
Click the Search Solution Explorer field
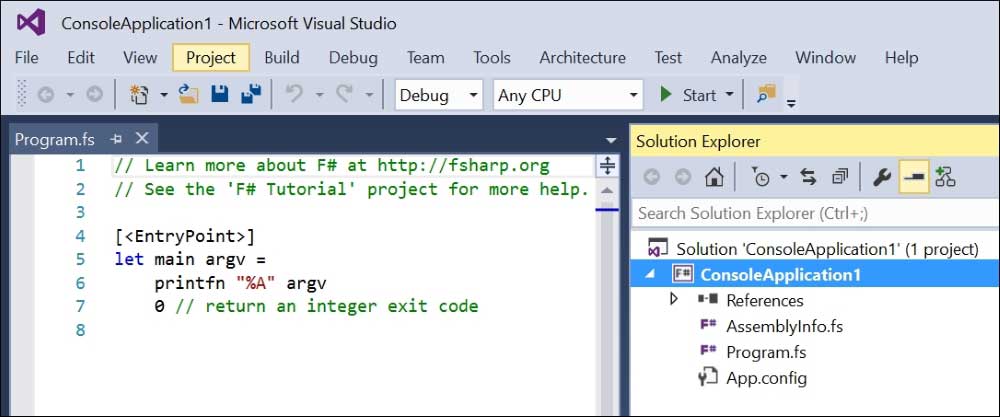(815, 212)
